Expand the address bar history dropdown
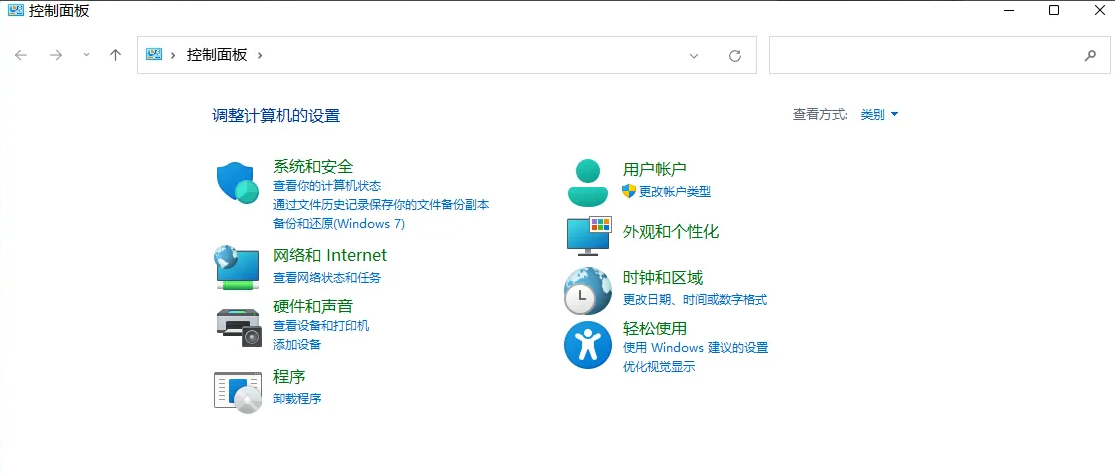Screen dimensions: 1115x476 tap(694, 55)
